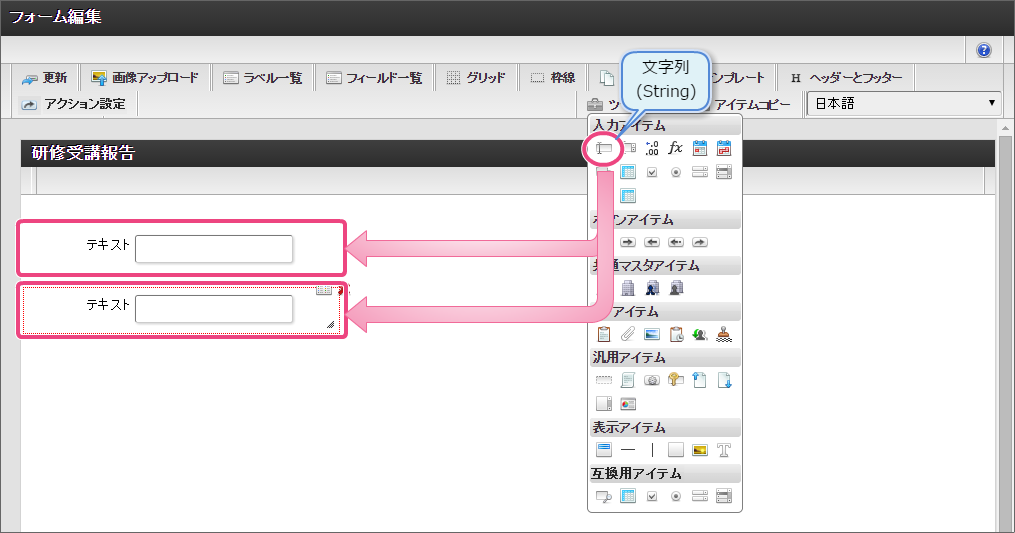The image size is (1015, 533).
Task: Select the user with green arrow icon
Action: (x=700, y=334)
